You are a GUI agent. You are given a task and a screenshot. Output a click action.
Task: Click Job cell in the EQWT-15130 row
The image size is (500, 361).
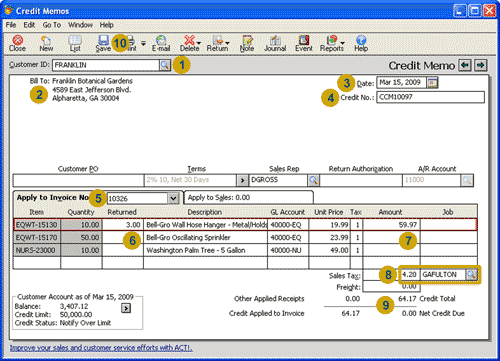[448, 225]
